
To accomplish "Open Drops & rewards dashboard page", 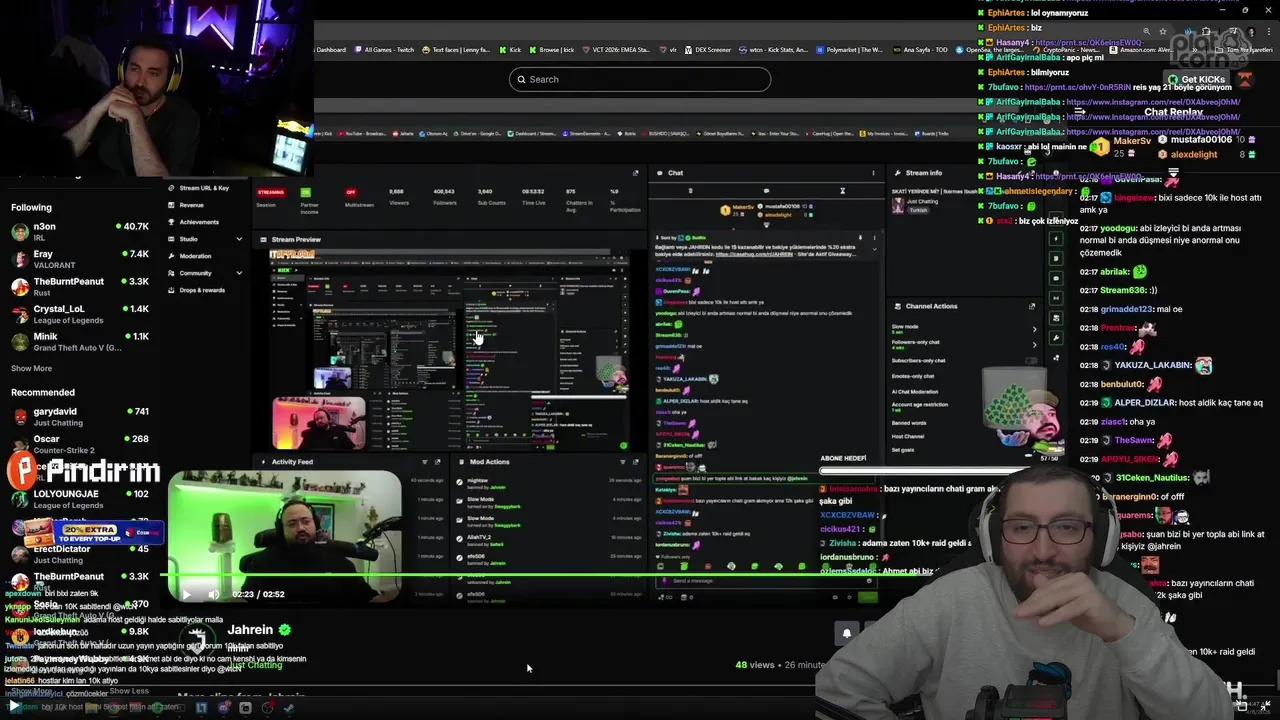I will pyautogui.click(x=202, y=290).
